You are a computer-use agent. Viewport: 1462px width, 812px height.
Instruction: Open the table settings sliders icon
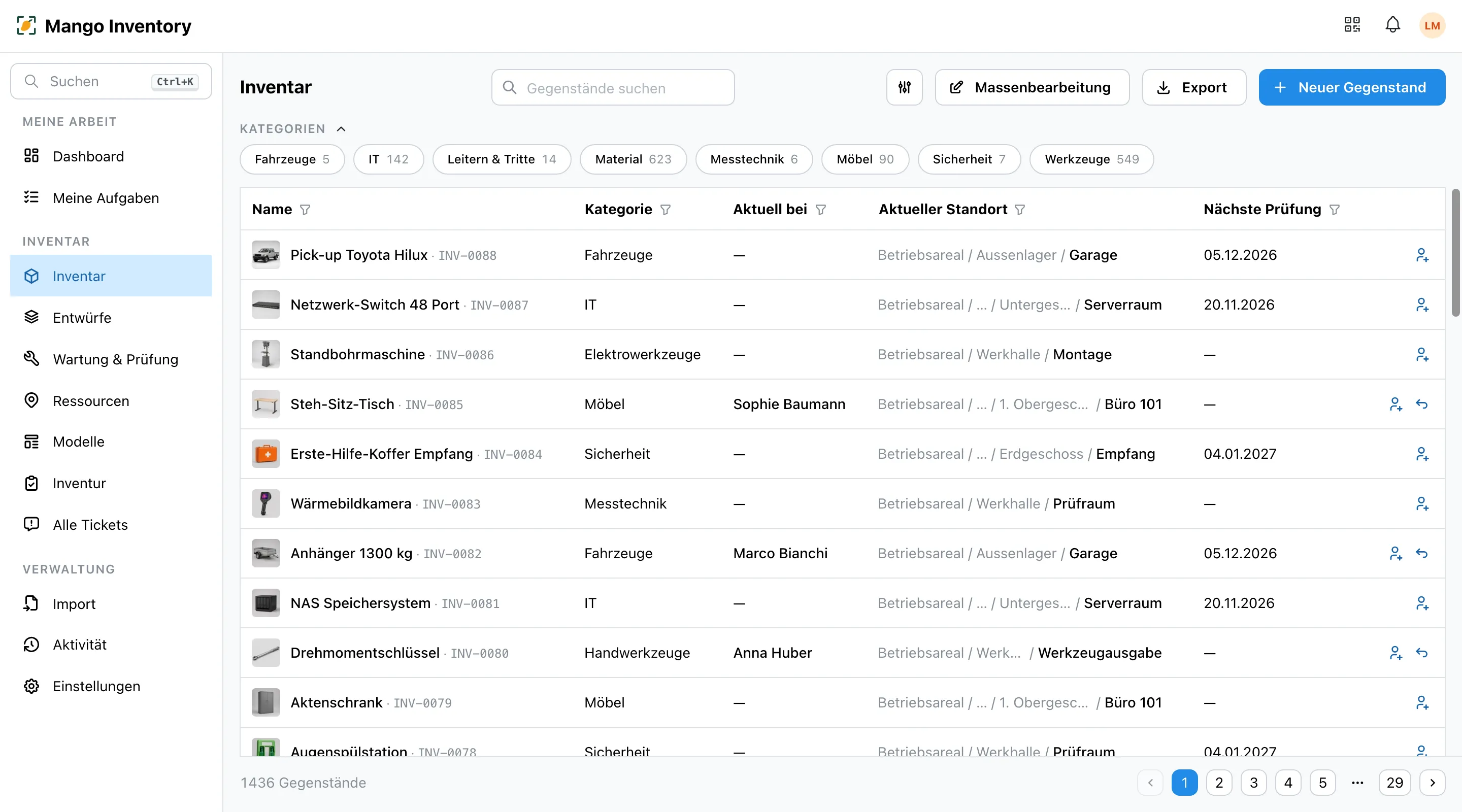point(904,87)
